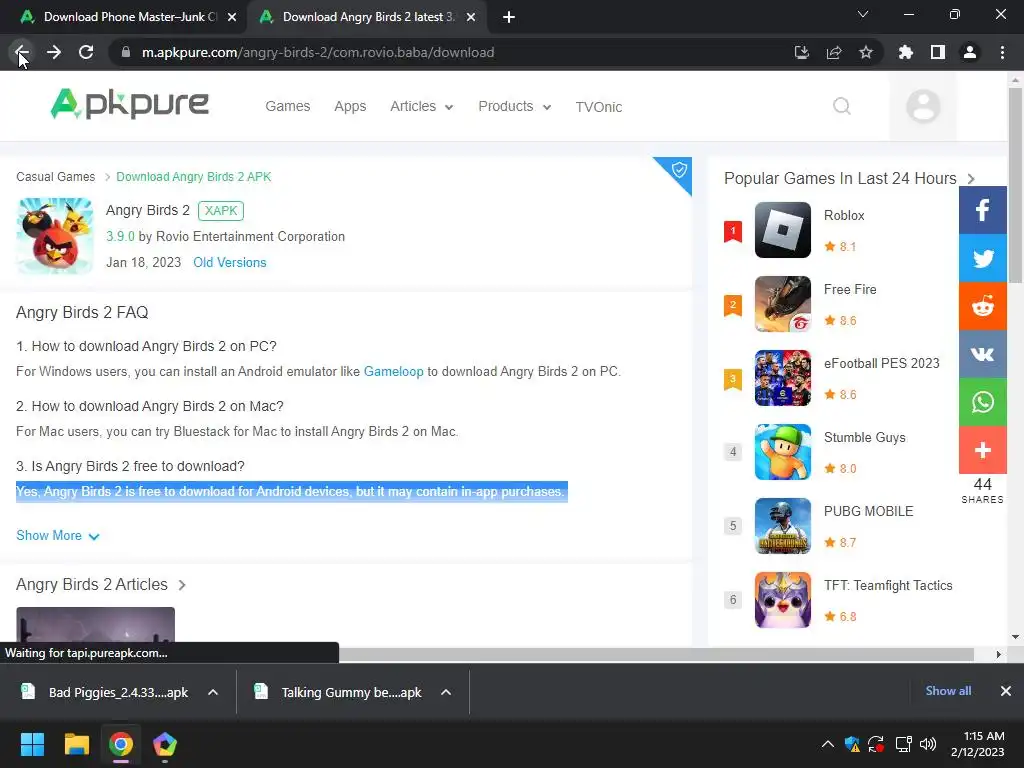Switch to Download Angry Birds 2 tab
Image resolution: width=1024 pixels, height=768 pixels.
[366, 17]
